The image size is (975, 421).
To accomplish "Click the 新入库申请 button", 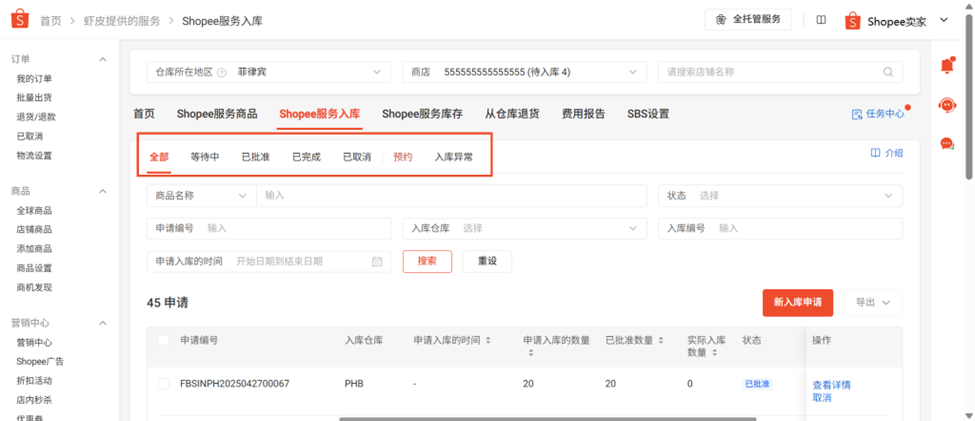I will coord(798,302).
